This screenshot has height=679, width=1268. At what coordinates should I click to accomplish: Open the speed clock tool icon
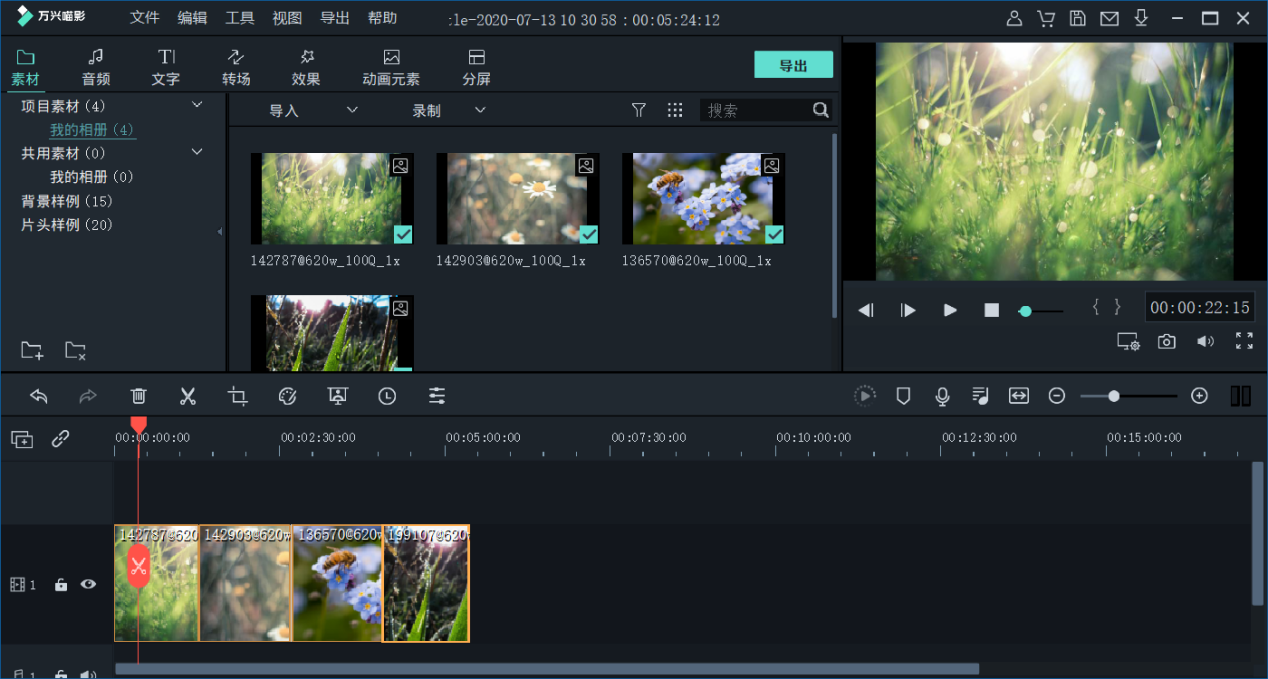tap(387, 396)
